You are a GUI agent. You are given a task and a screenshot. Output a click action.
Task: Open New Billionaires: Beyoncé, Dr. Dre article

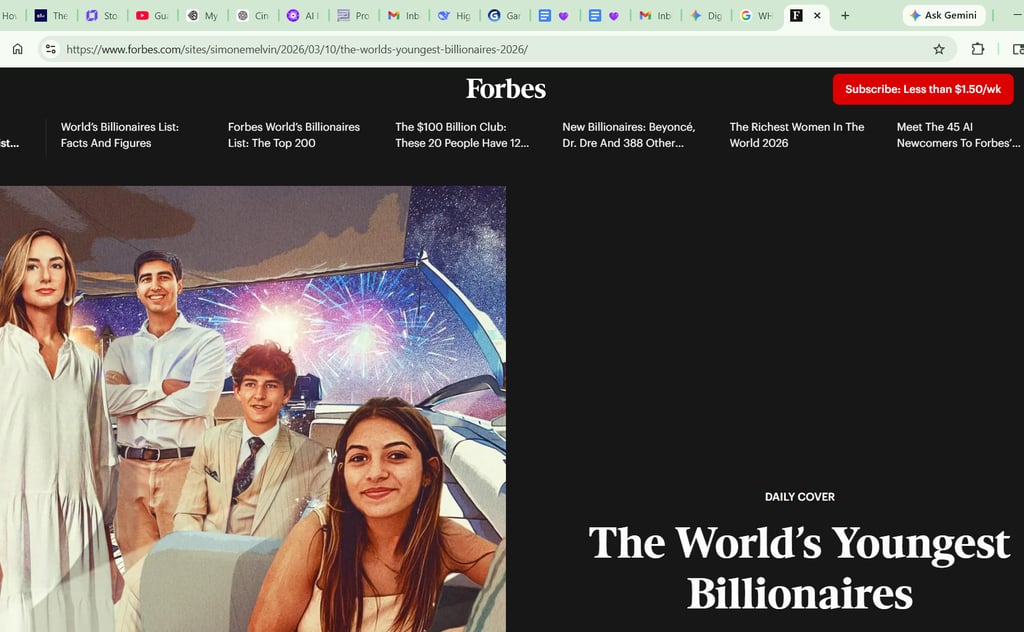click(x=628, y=135)
